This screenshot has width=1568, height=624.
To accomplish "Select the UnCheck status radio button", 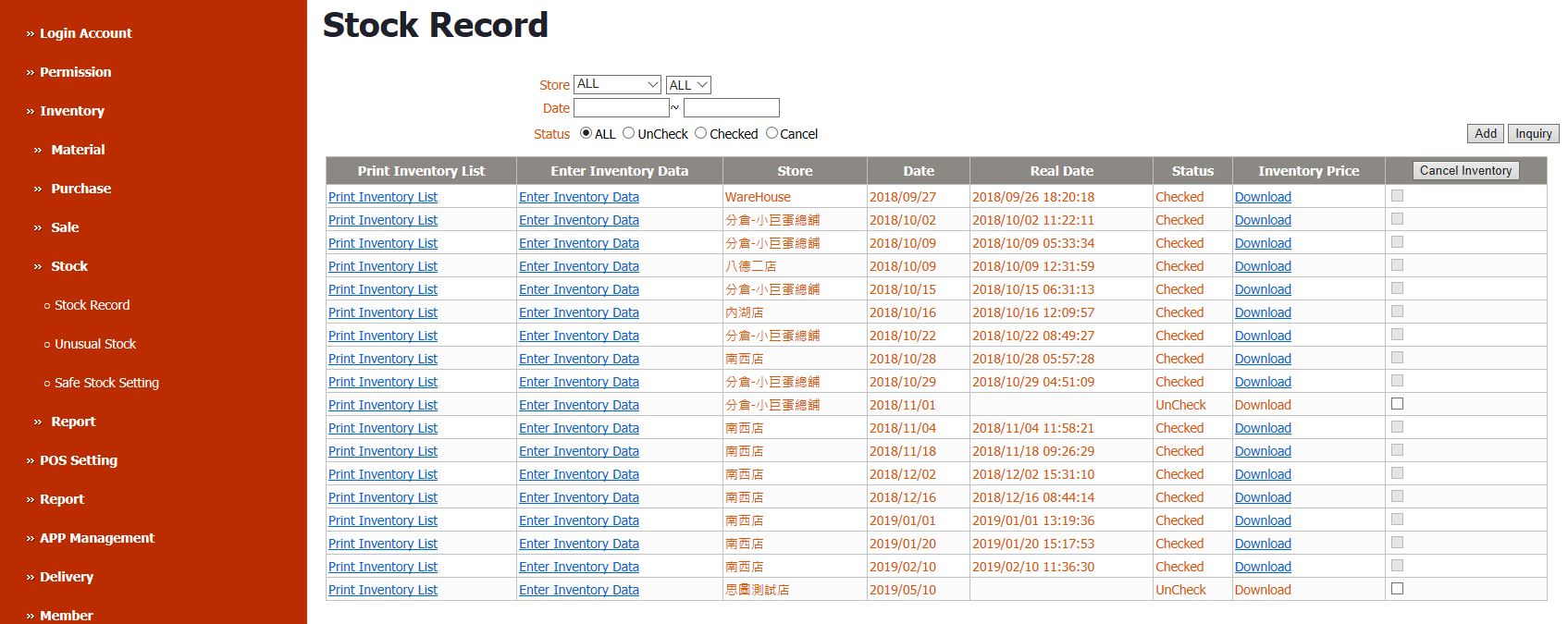I will click(x=628, y=133).
